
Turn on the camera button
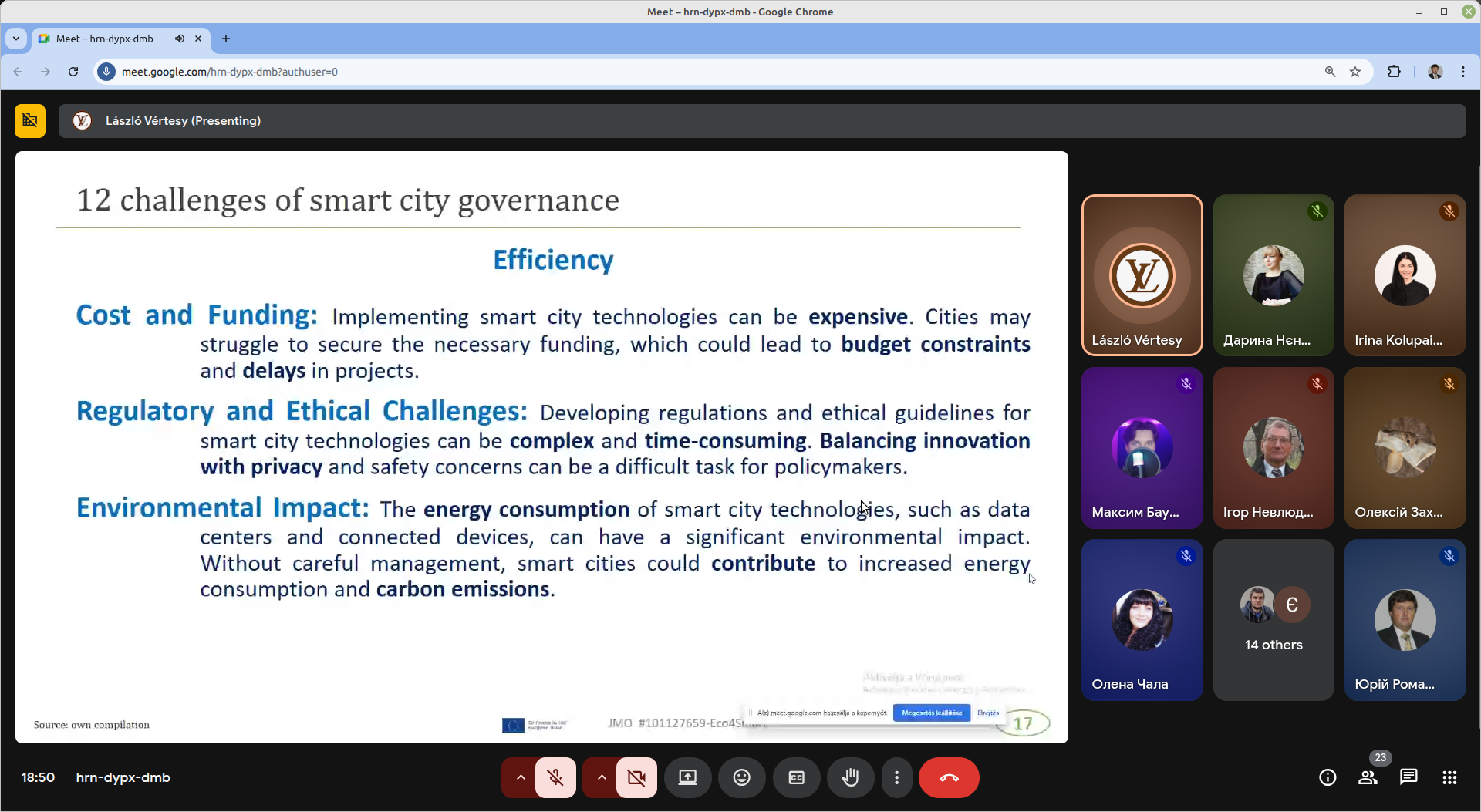(x=636, y=777)
